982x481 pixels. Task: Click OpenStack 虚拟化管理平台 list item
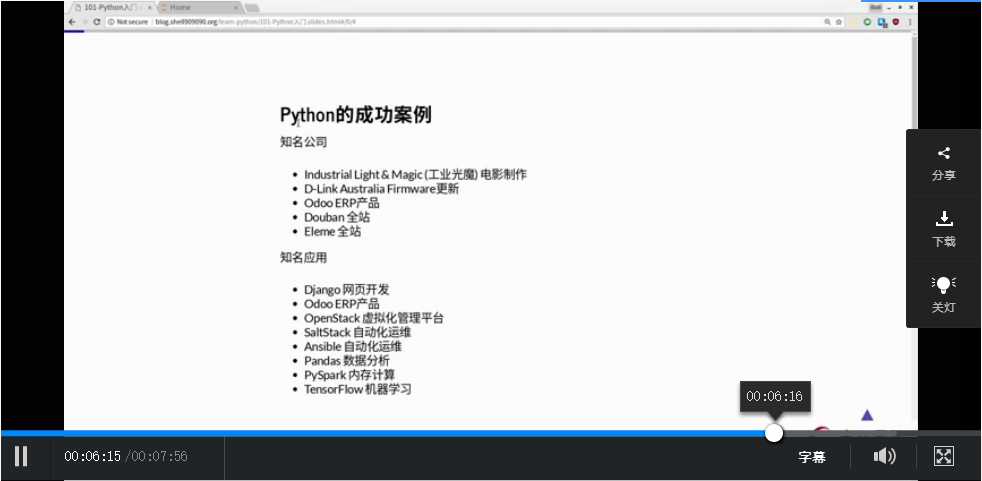click(374, 318)
